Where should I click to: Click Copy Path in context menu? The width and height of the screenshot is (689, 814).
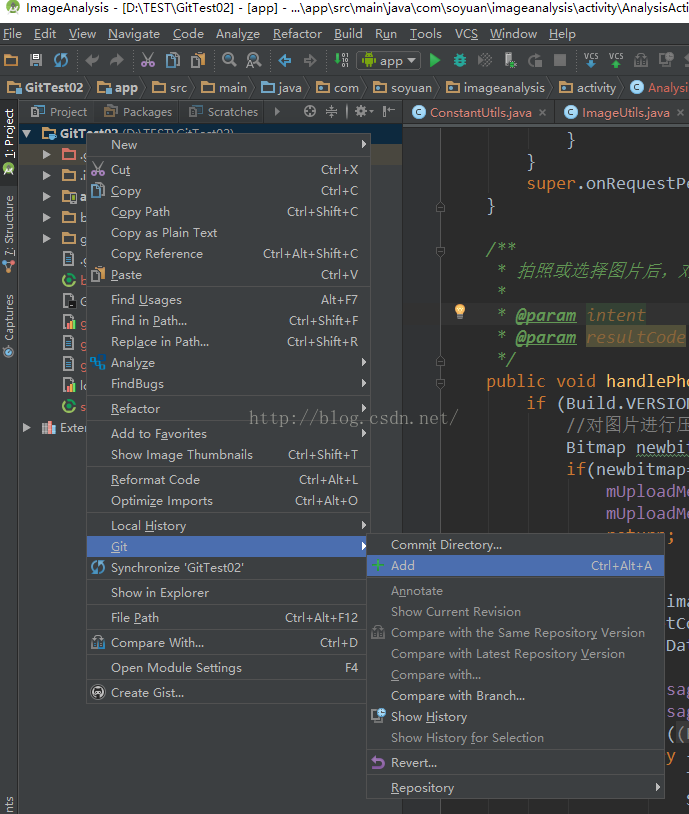point(228,212)
